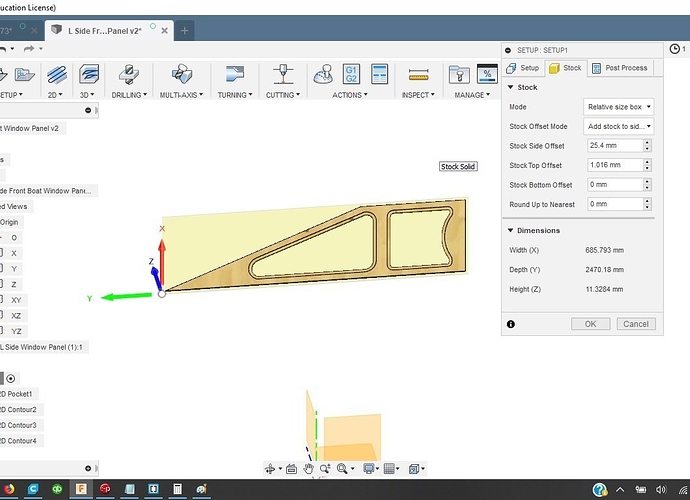This screenshot has height=500, width=690.
Task: Toggle visibility of the Y axis
Action: tap(1, 268)
